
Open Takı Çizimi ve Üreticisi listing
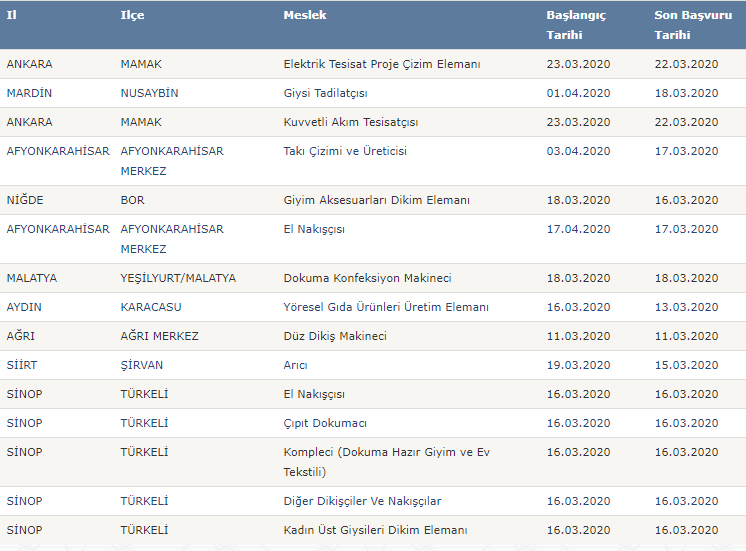pyautogui.click(x=345, y=151)
